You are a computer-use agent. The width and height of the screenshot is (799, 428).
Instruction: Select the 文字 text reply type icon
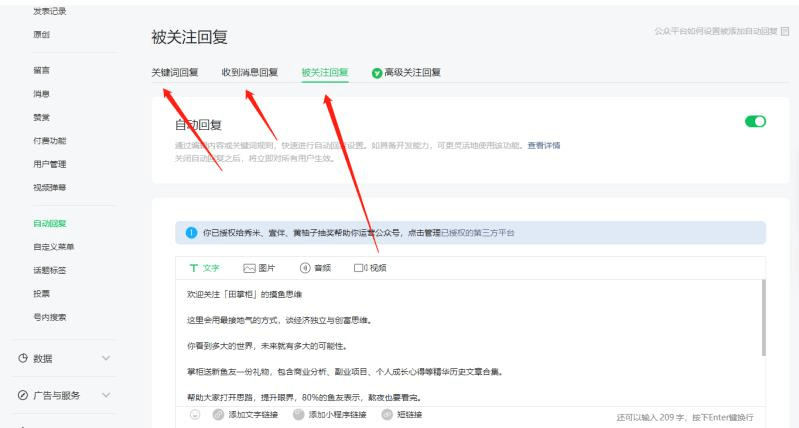192,268
